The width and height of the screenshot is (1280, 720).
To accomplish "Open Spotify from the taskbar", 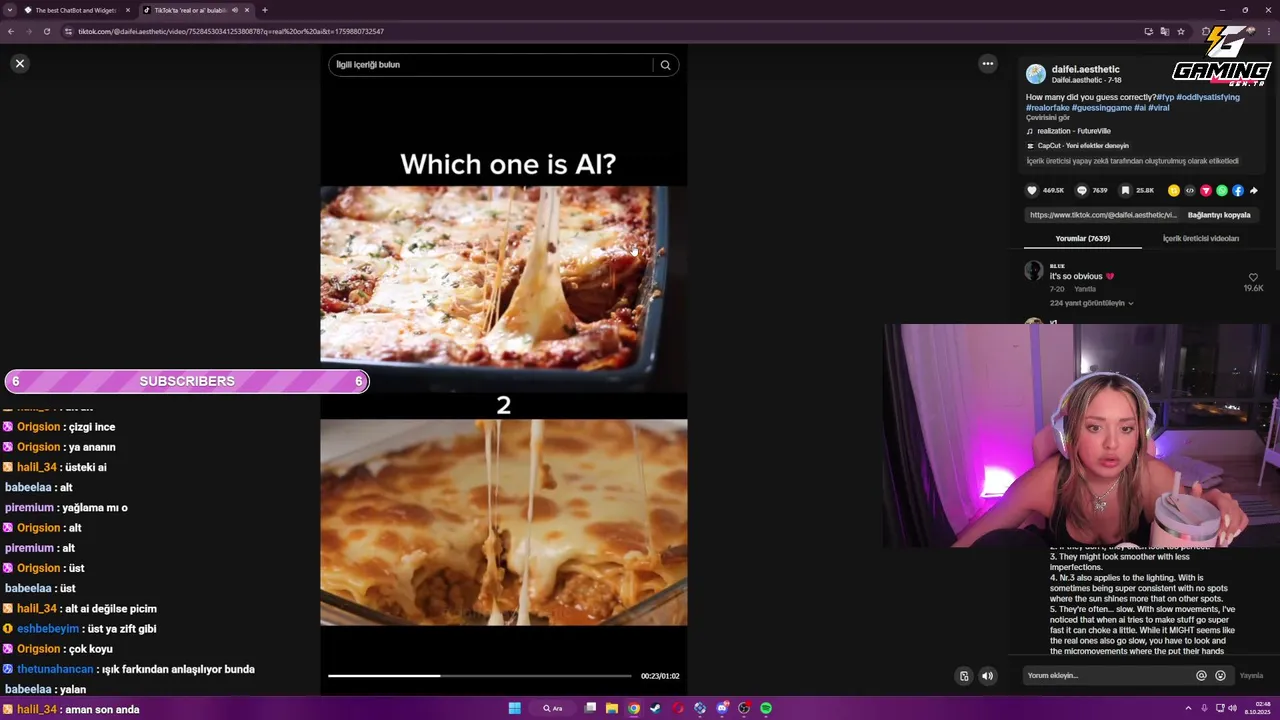I will coord(766,708).
